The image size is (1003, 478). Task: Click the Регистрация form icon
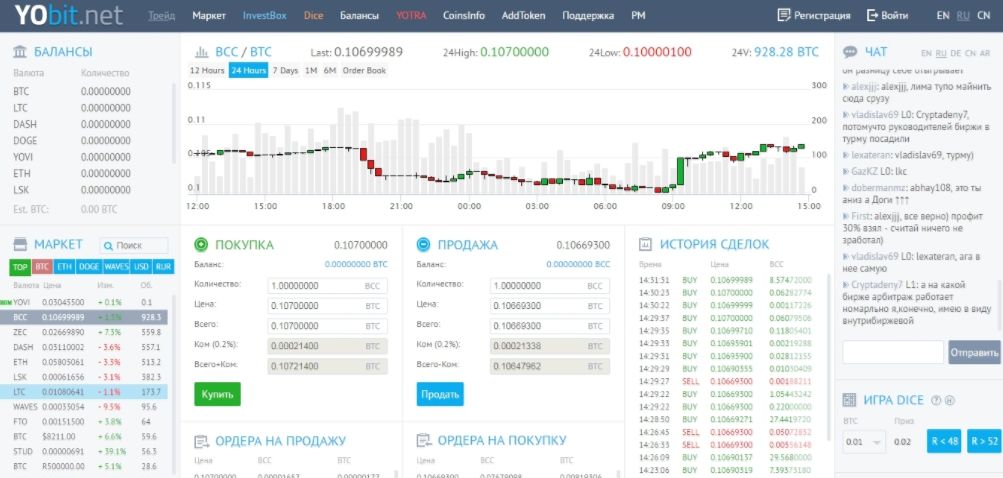click(x=784, y=15)
